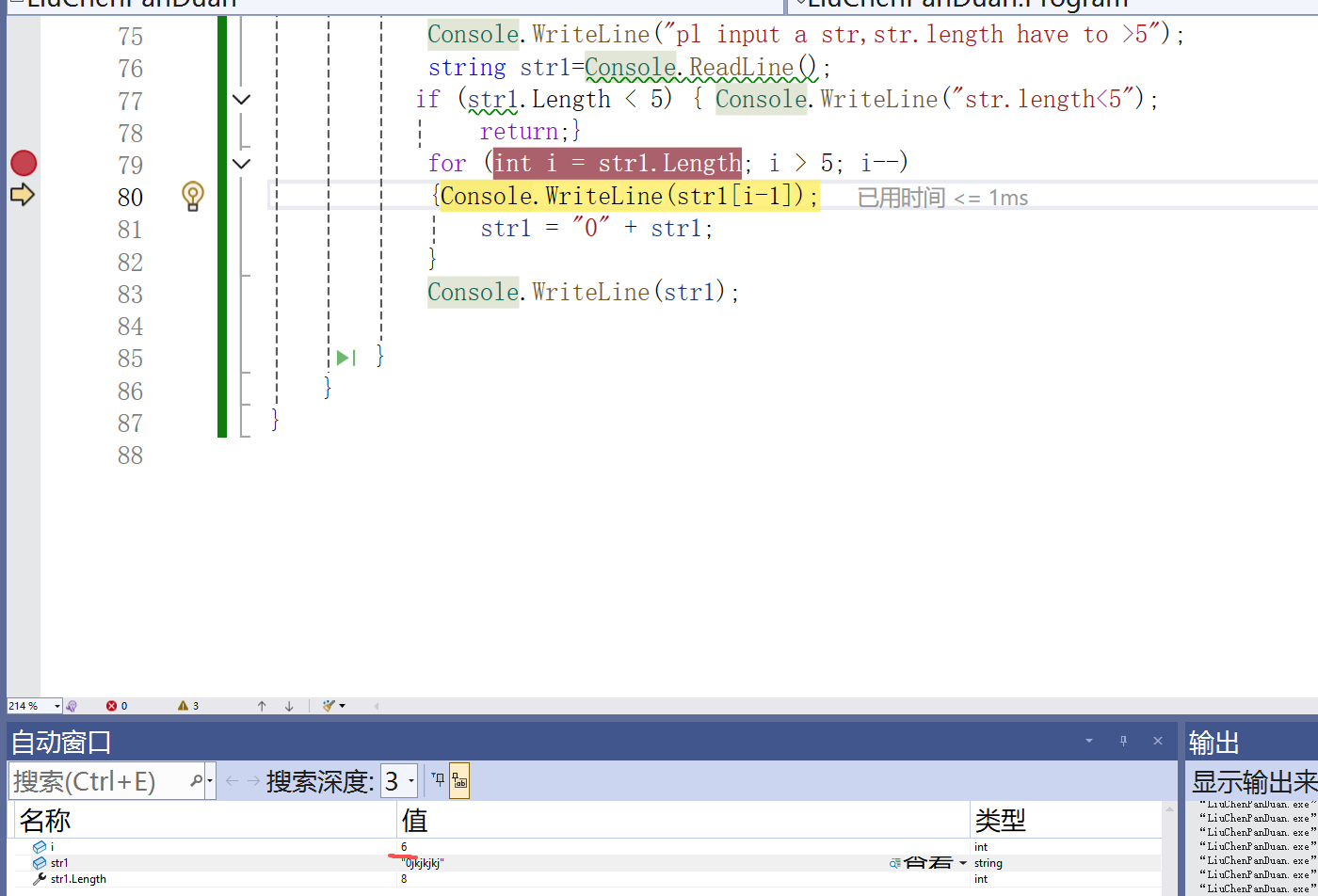Go to the next issue with down arrow

pyautogui.click(x=289, y=705)
